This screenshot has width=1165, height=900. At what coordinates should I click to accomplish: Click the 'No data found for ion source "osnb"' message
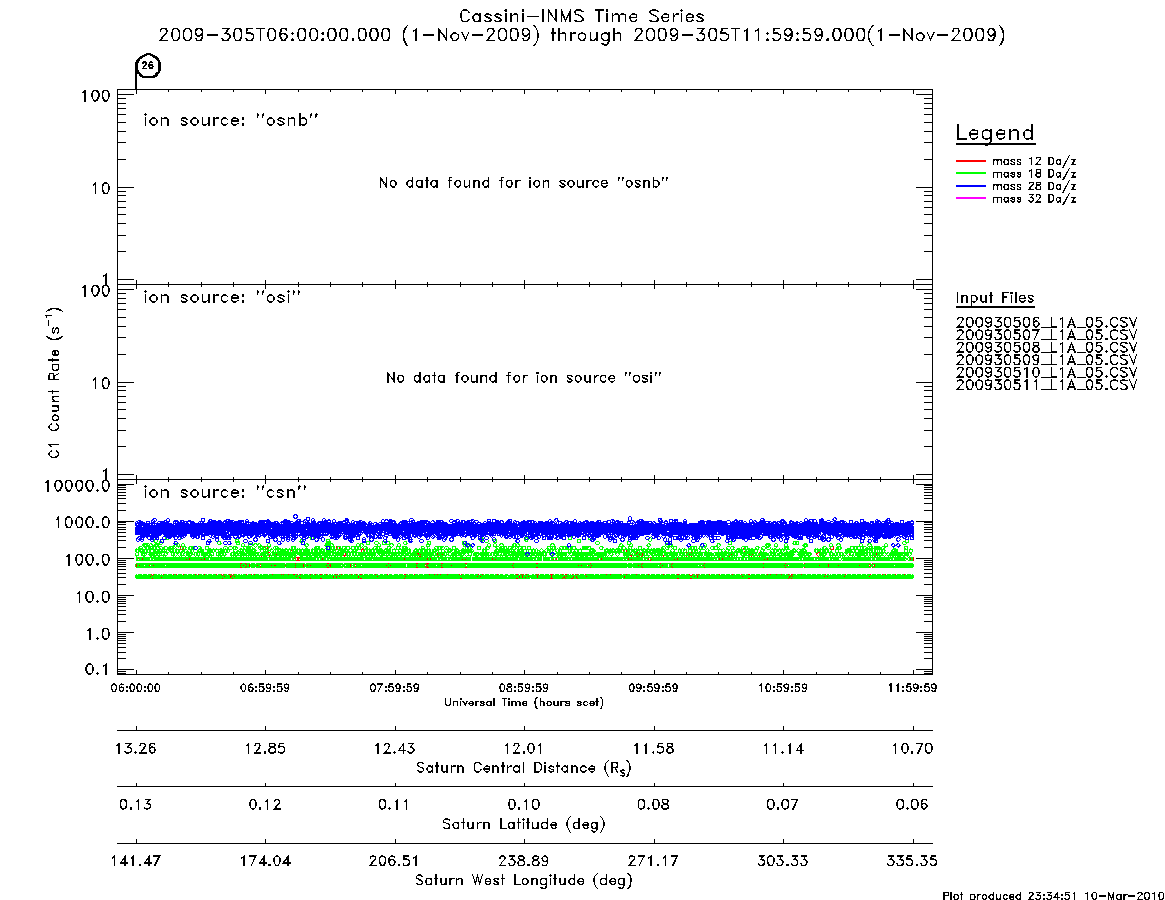pos(524,183)
